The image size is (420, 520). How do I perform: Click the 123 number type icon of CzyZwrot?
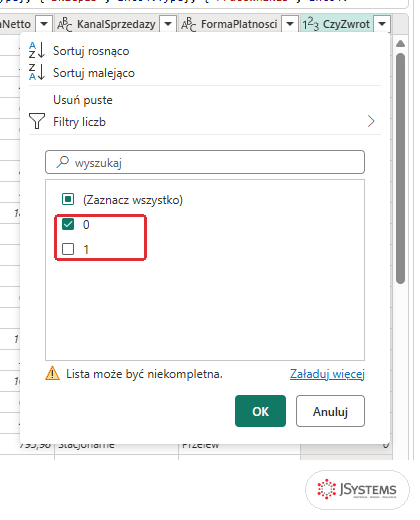311,24
